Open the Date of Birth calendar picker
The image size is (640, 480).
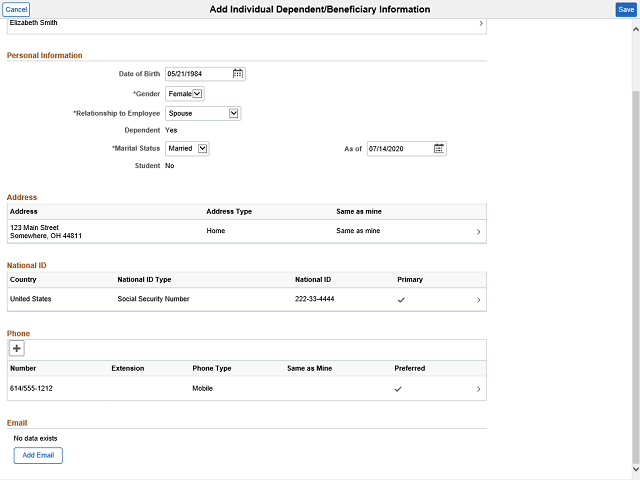coord(238,74)
